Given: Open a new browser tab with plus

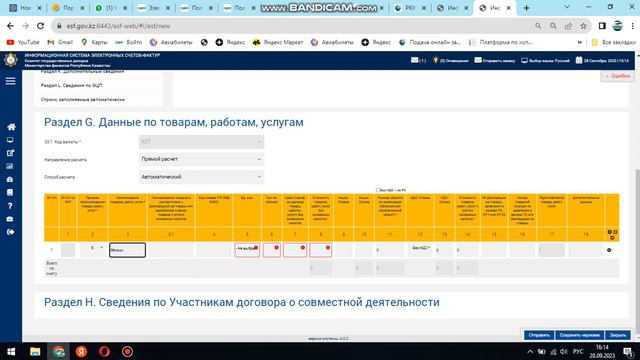Looking at the screenshot, I should (x=526, y=8).
